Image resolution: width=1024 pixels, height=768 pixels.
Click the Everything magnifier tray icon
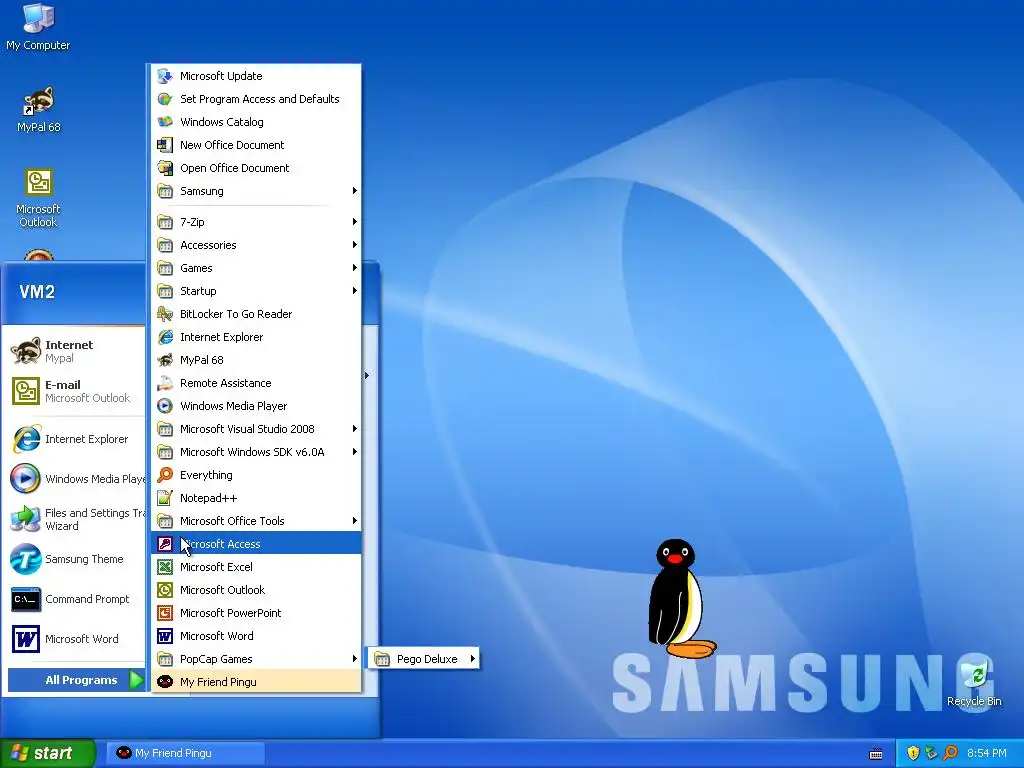951,753
